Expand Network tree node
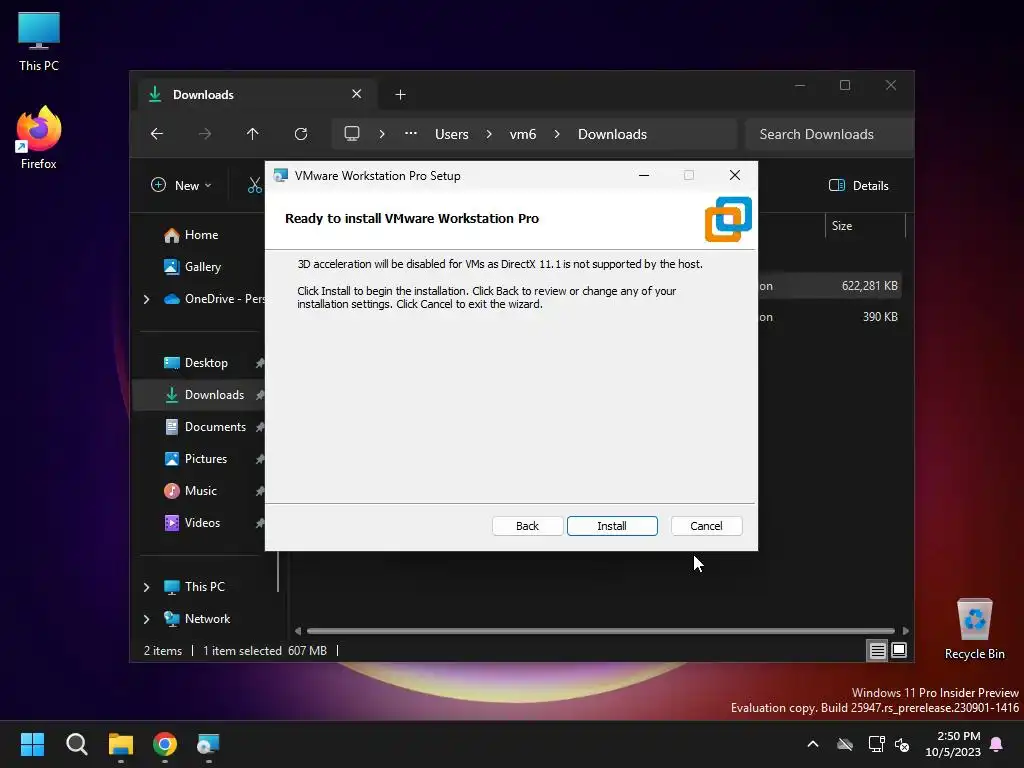Screen dimensions: 1024x768 [146, 619]
